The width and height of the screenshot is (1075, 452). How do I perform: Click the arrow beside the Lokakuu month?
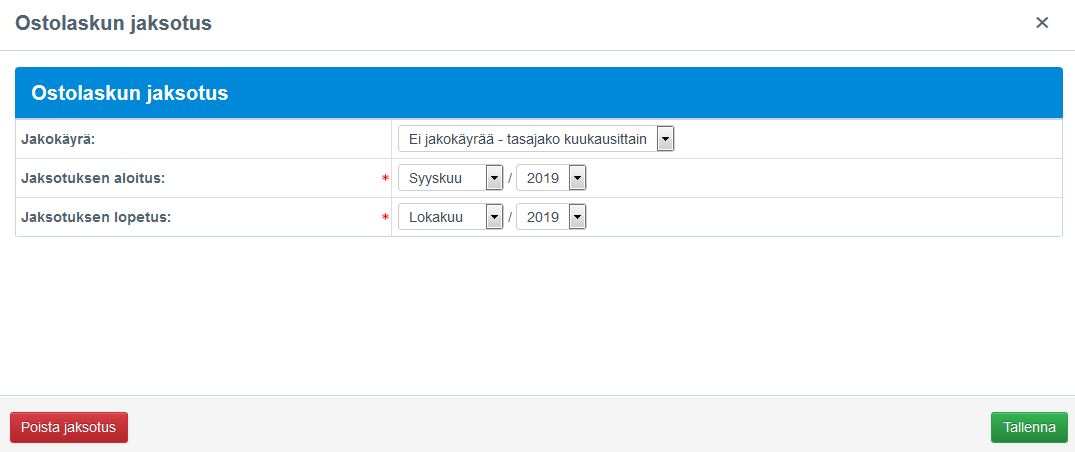[x=494, y=217]
